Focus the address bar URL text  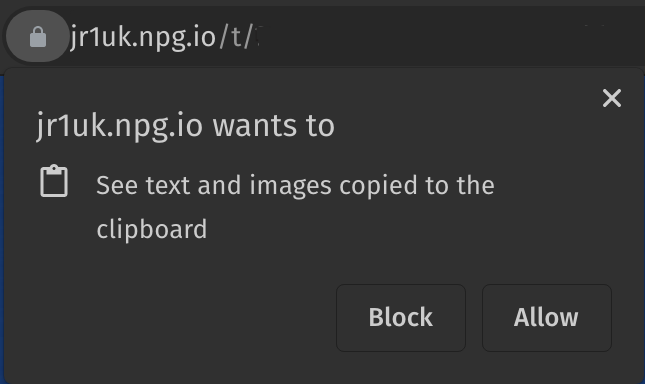point(165,37)
